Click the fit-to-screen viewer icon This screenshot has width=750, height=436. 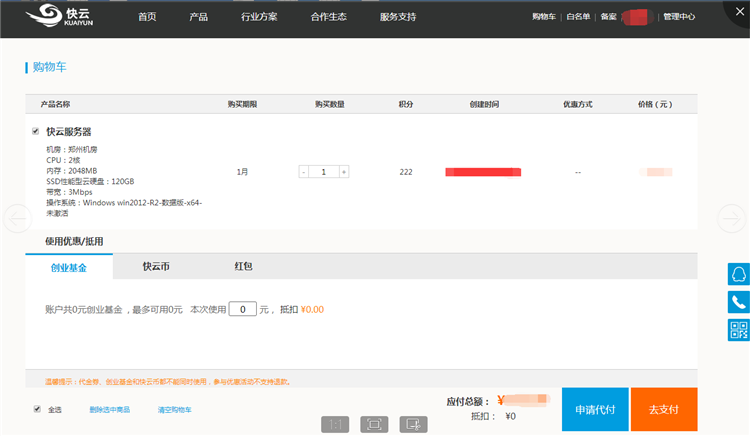374,424
